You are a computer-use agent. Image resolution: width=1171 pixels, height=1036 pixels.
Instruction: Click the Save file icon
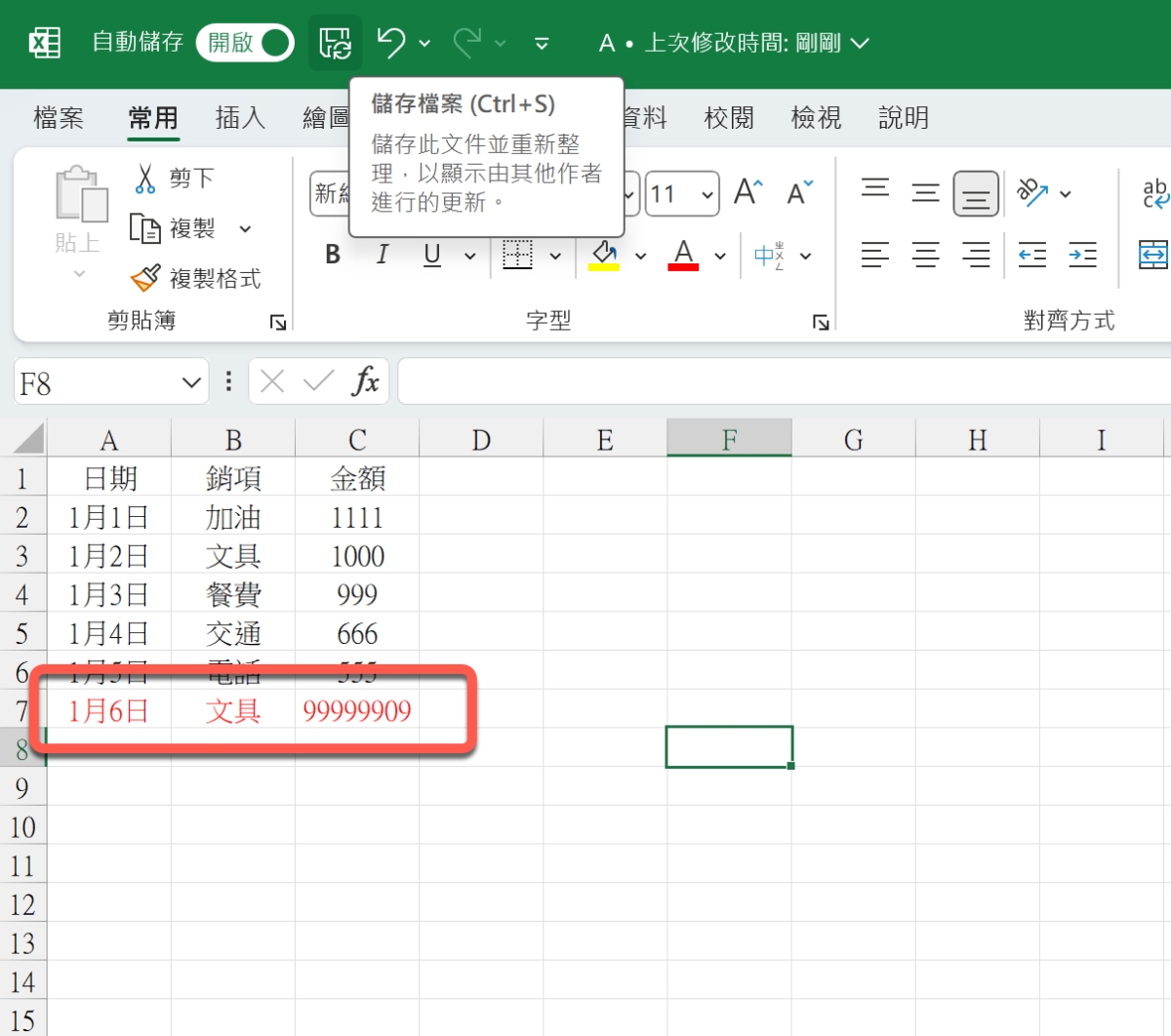[335, 43]
